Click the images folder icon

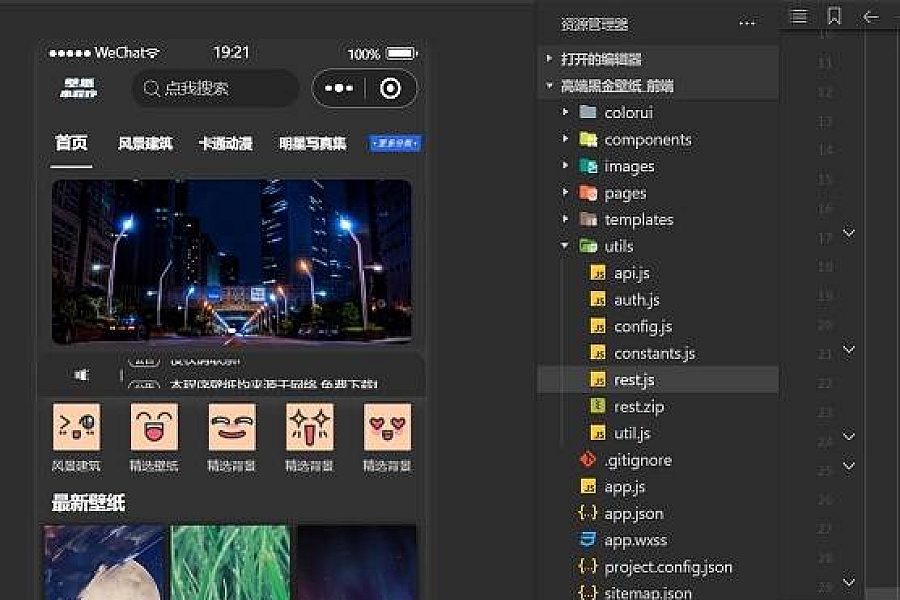(x=588, y=166)
